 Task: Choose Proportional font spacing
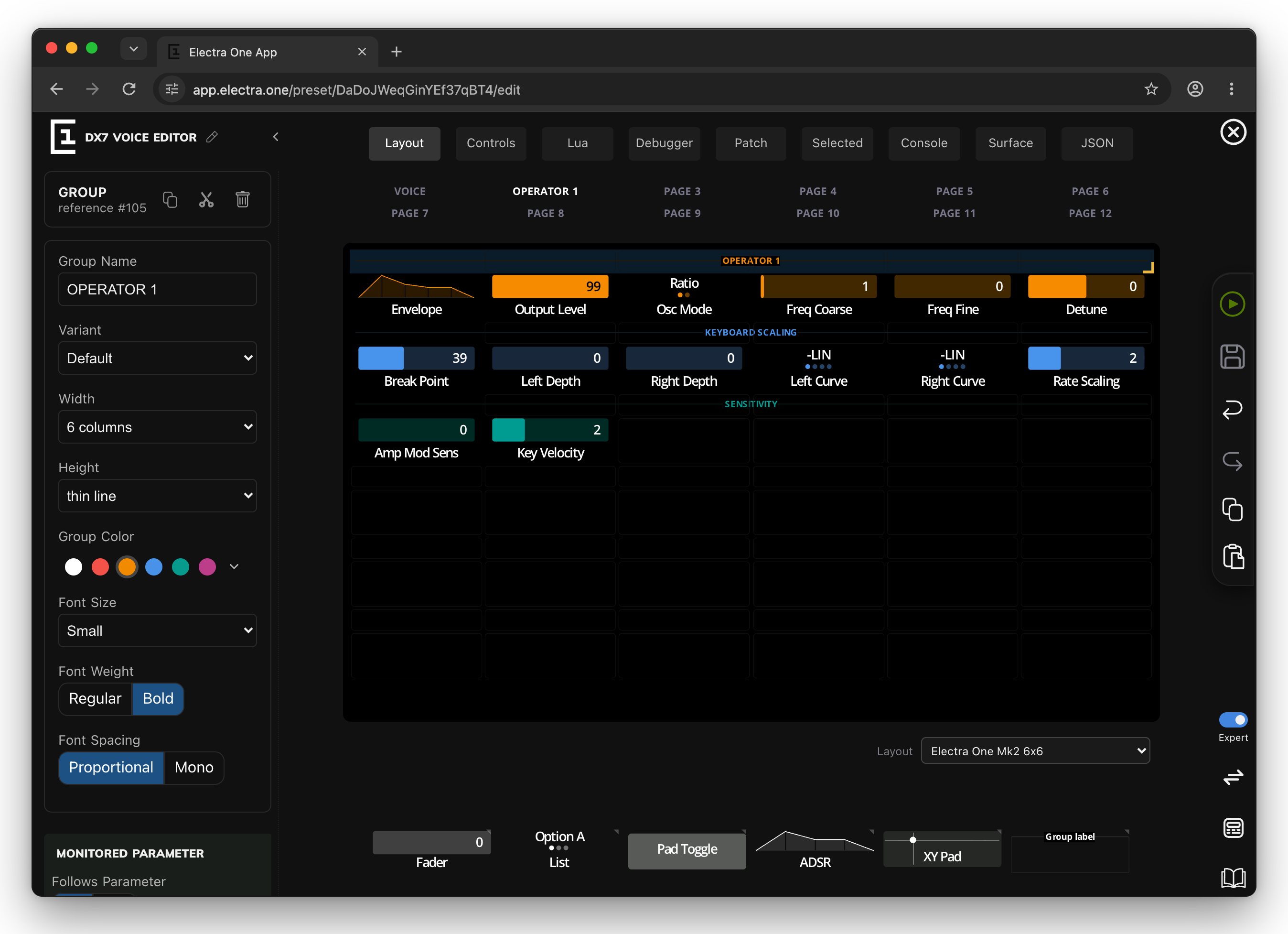pos(111,768)
